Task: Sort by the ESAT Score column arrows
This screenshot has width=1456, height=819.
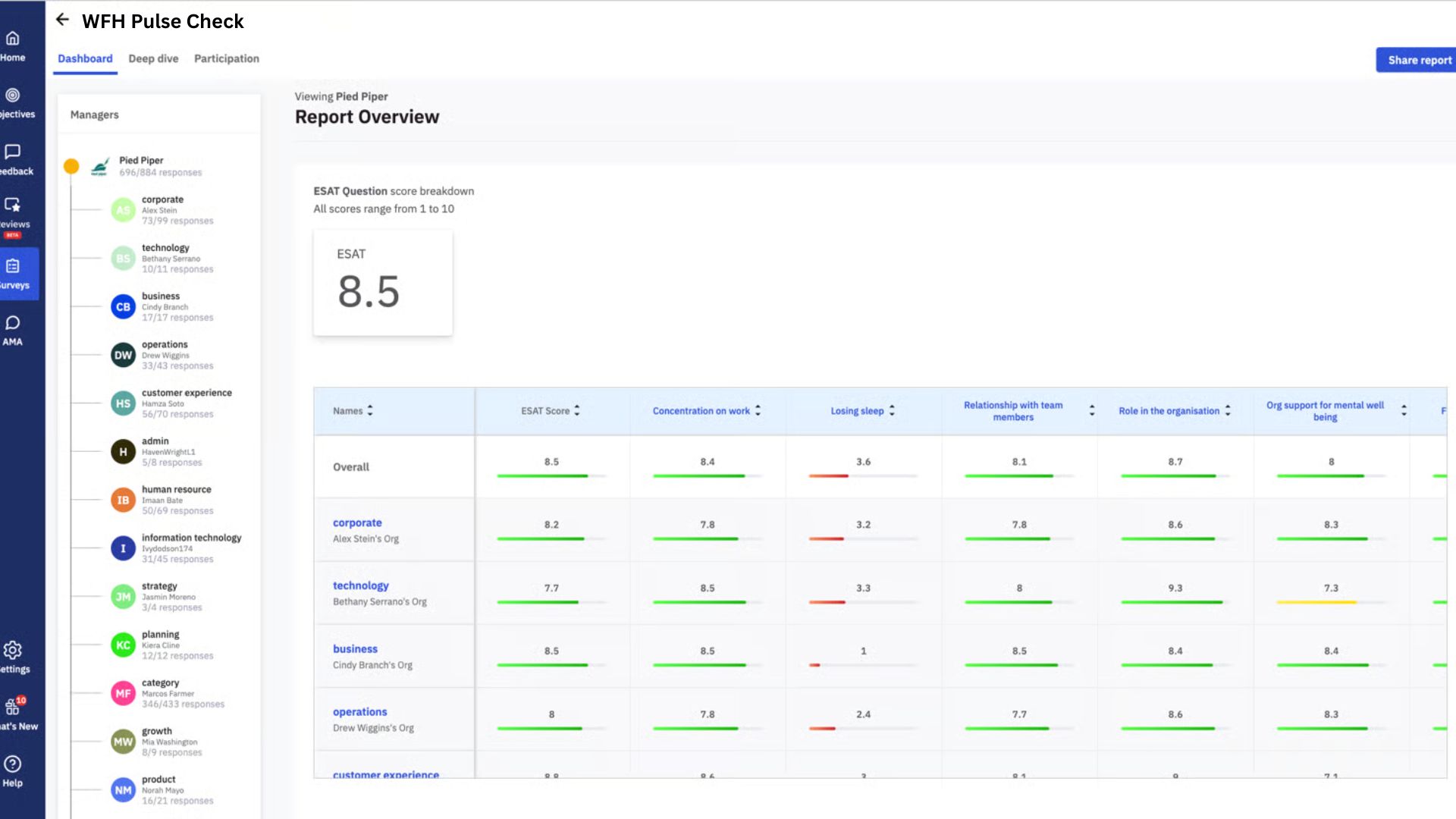Action: (x=577, y=410)
